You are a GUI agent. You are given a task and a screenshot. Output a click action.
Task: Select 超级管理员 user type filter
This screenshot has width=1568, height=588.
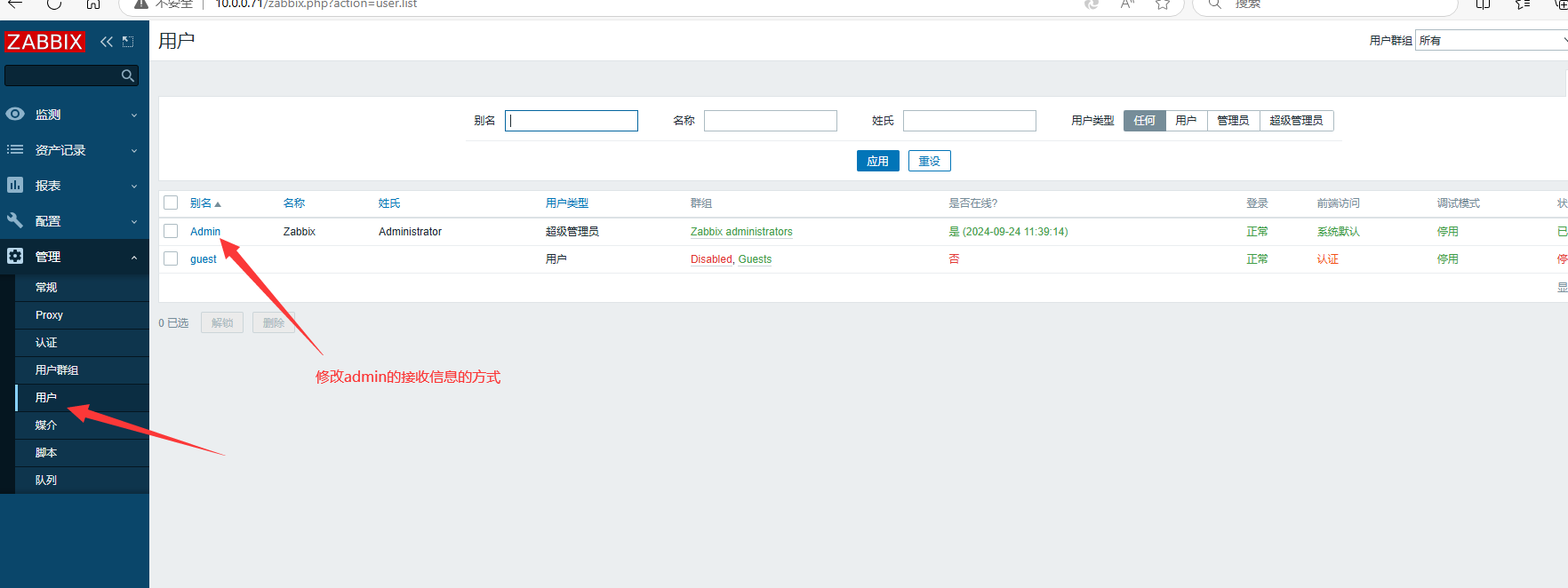pos(1296,121)
